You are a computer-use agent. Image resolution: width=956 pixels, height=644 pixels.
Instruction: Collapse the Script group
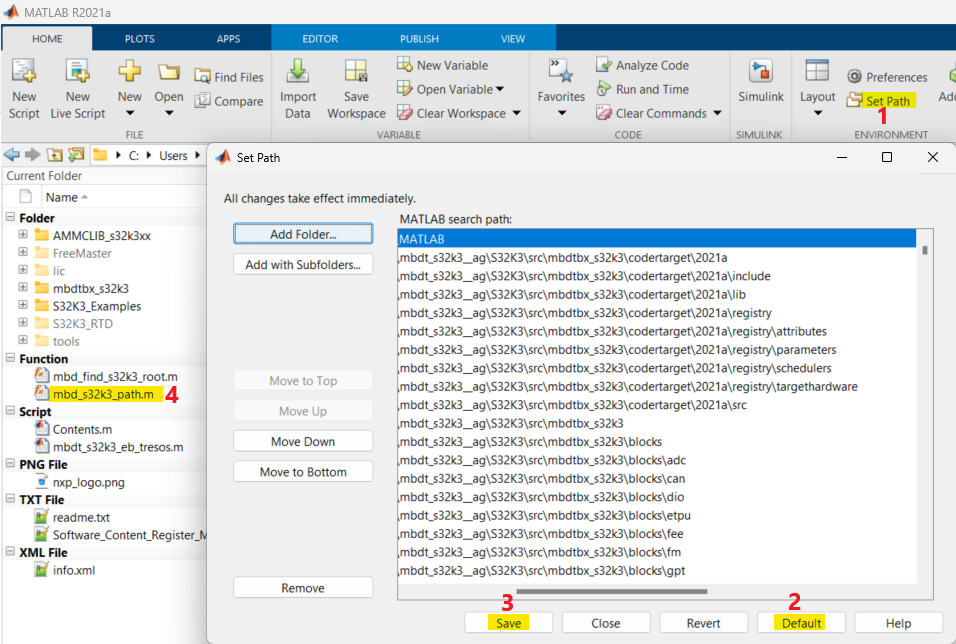point(10,411)
